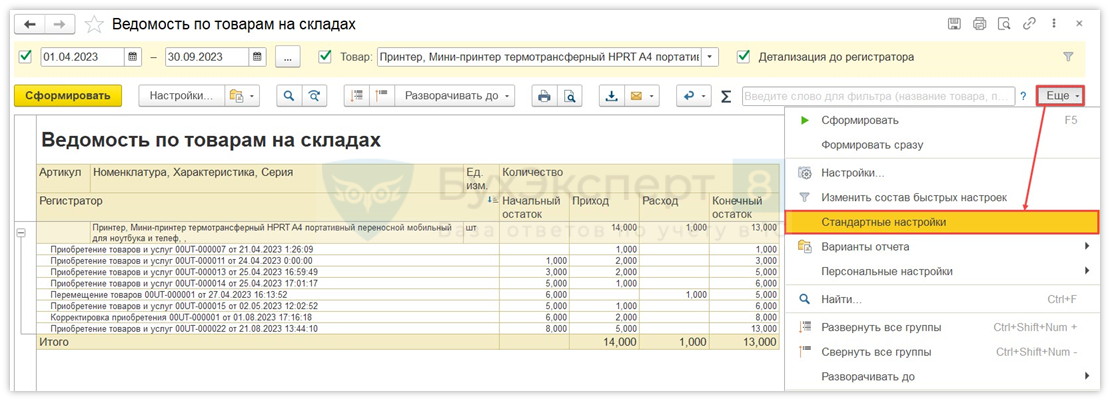This screenshot has height=401, width=1110.
Task: Click the filter funnel icon at top right
Action: coord(1068,57)
